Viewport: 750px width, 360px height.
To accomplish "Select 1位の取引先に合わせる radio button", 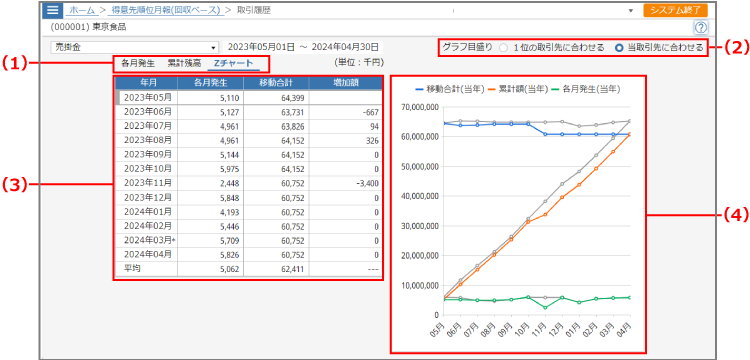I will pyautogui.click(x=503, y=48).
